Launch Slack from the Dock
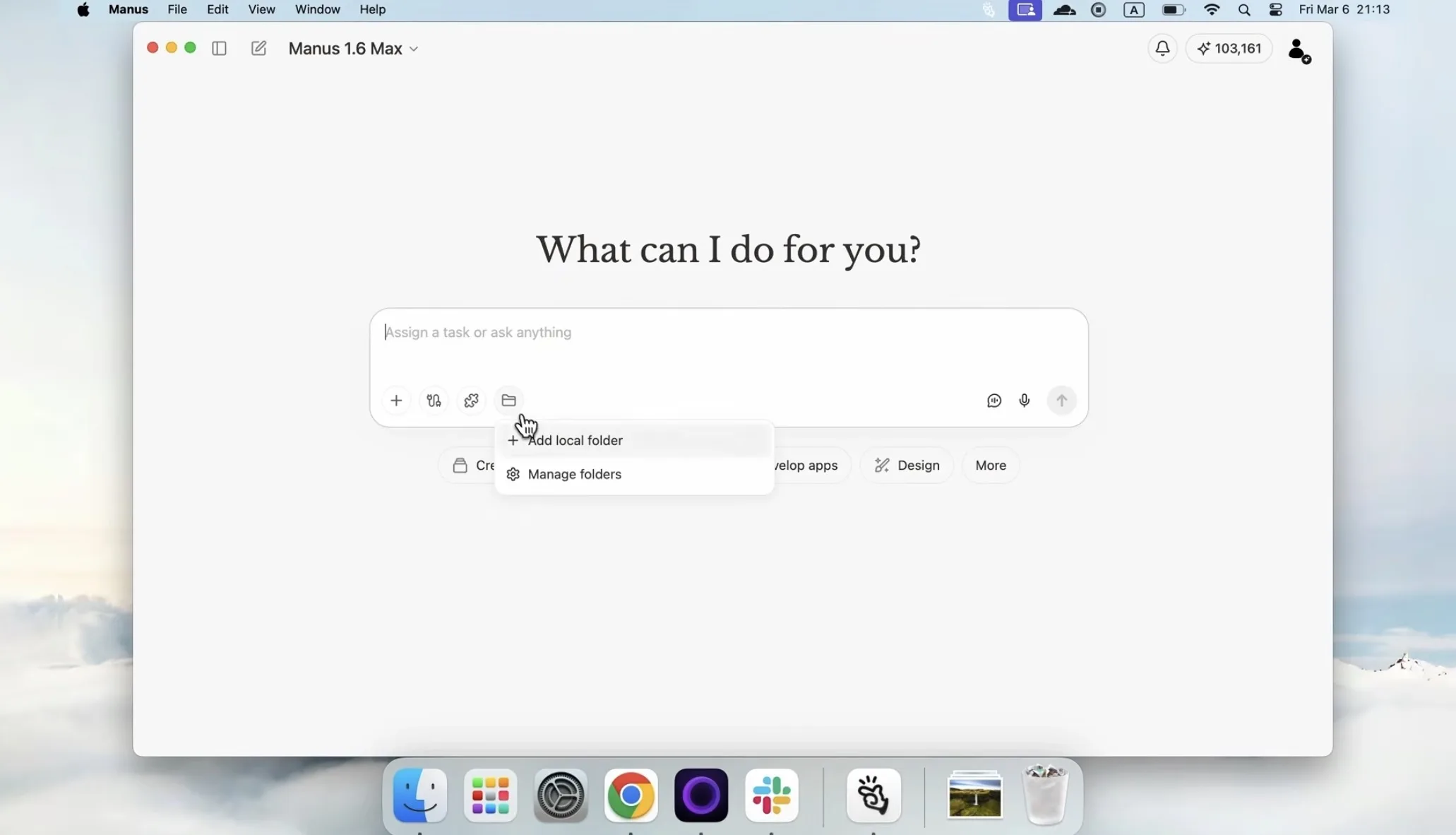This screenshot has height=835, width=1456. (x=771, y=795)
